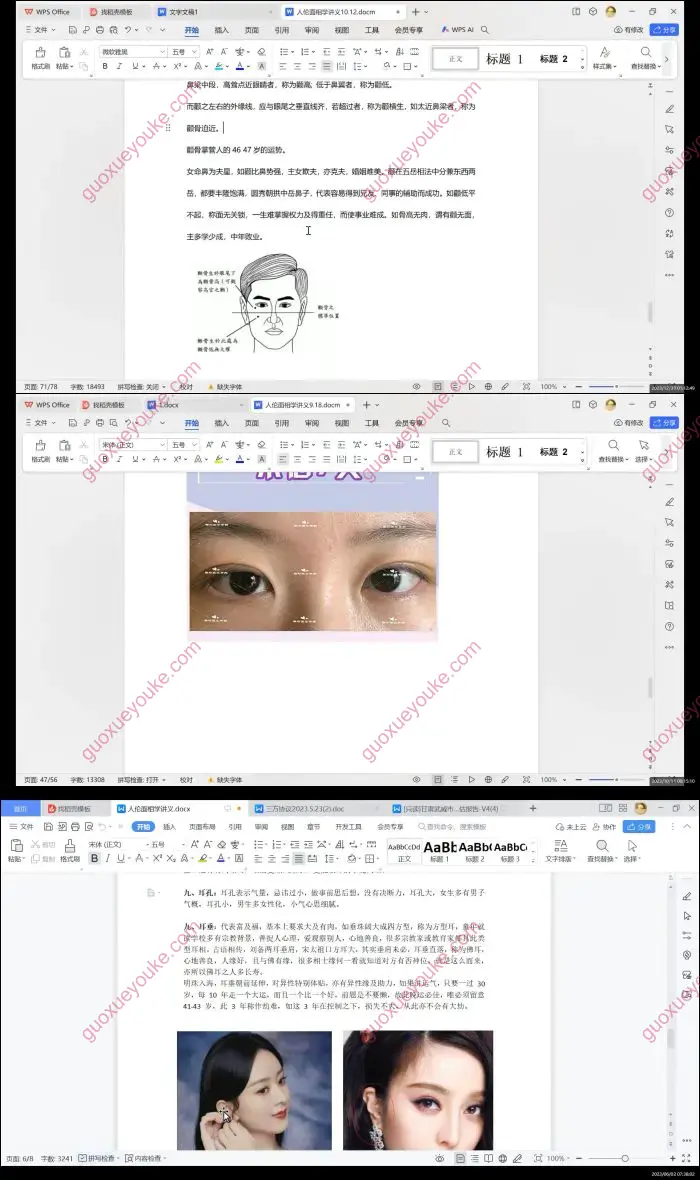Click 查找替换 icon in middle window

coord(614,450)
